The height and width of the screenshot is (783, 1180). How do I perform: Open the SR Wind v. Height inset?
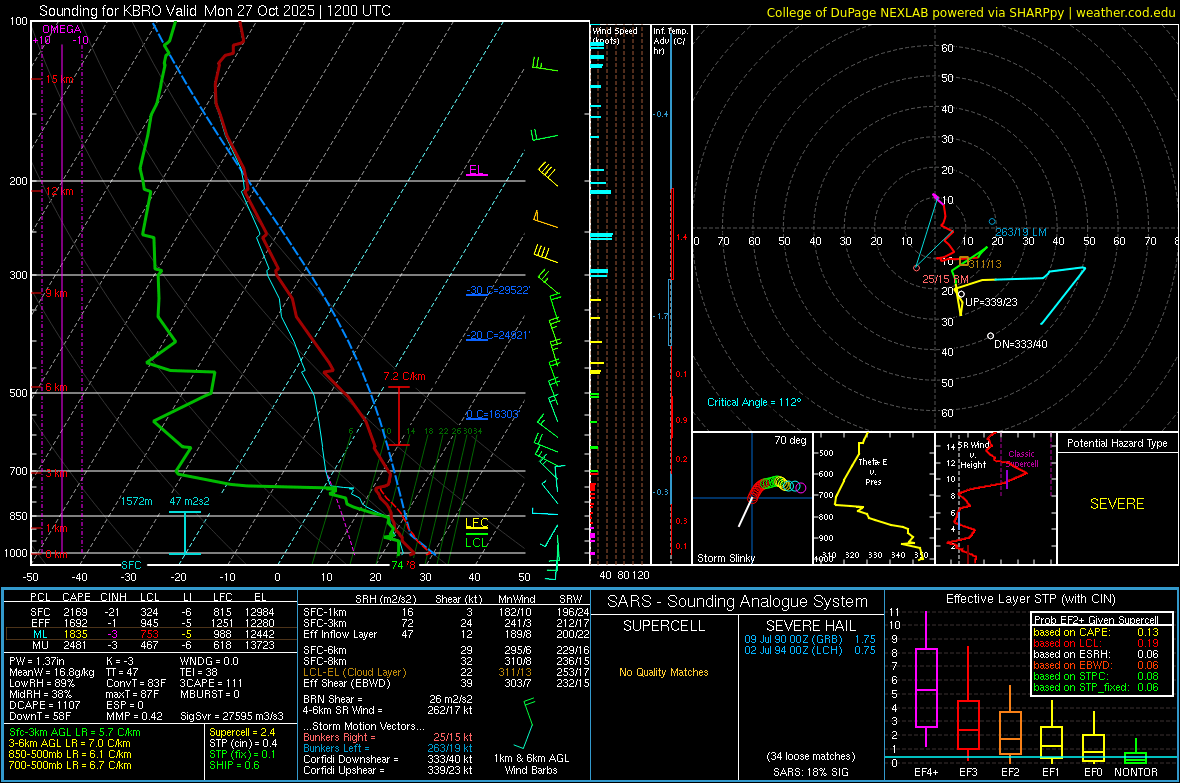click(995, 498)
